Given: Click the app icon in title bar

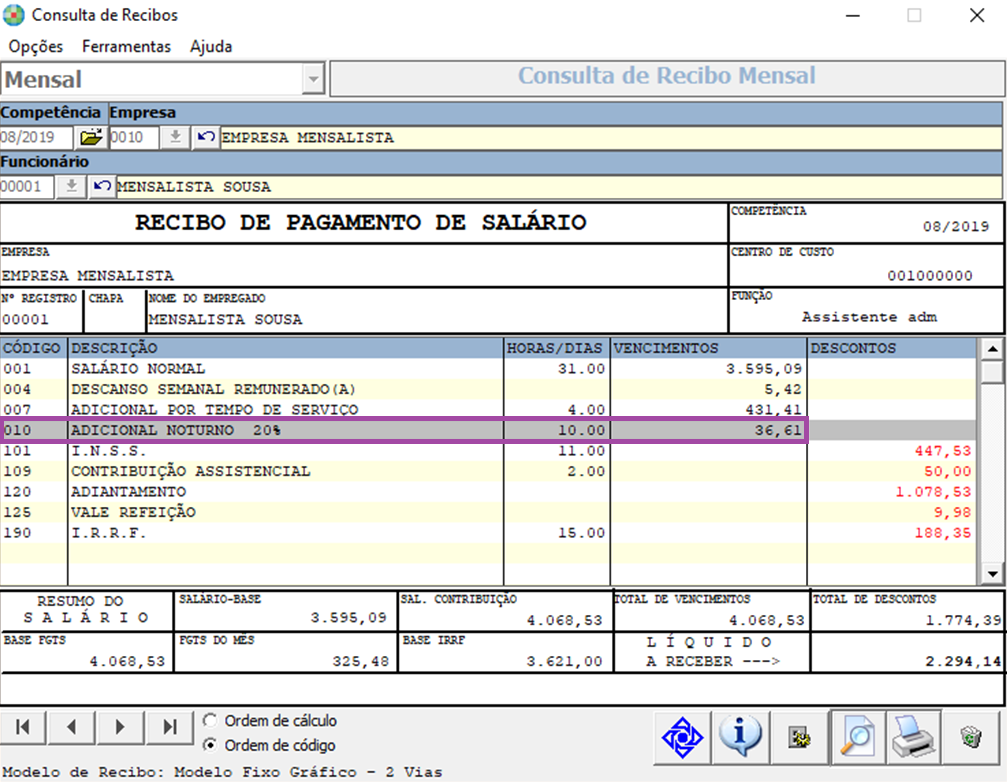Looking at the screenshot, I should (x=13, y=15).
